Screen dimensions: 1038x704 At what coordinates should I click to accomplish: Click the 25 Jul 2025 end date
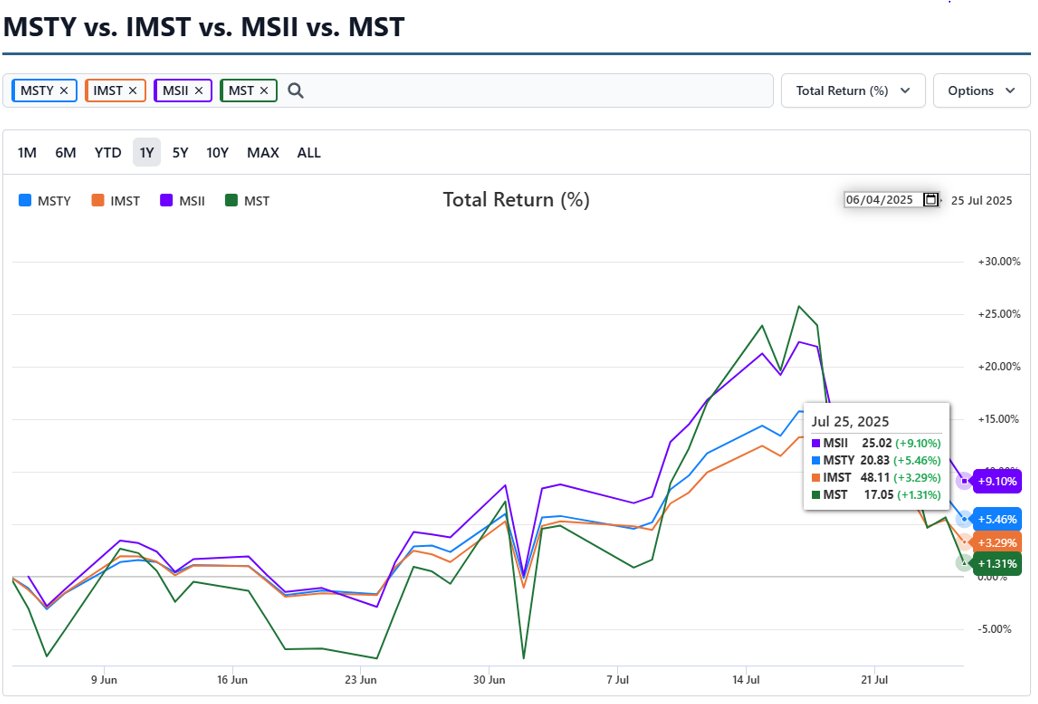point(981,200)
